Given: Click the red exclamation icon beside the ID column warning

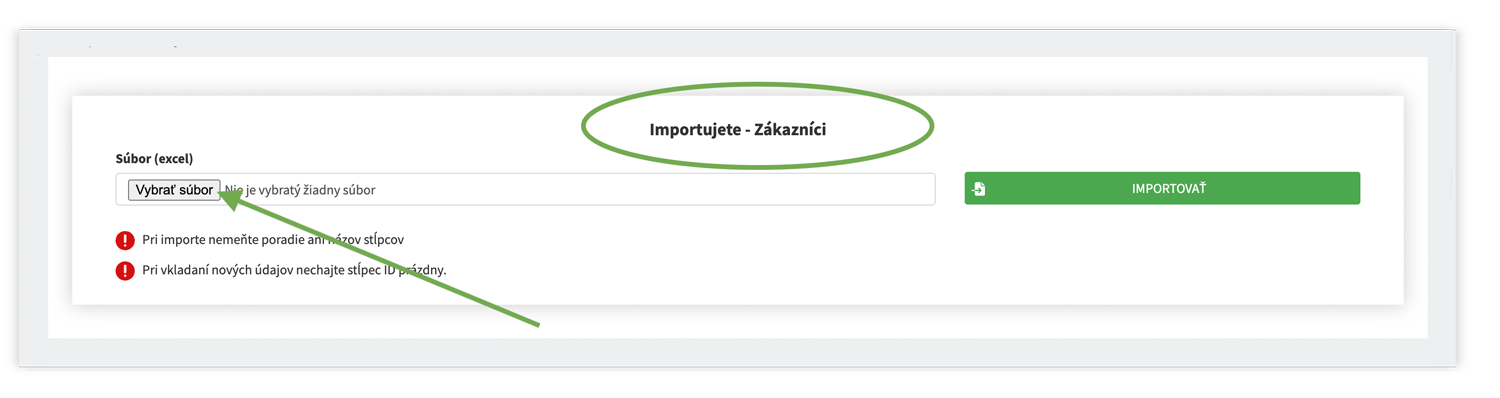Looking at the screenshot, I should (125, 270).
